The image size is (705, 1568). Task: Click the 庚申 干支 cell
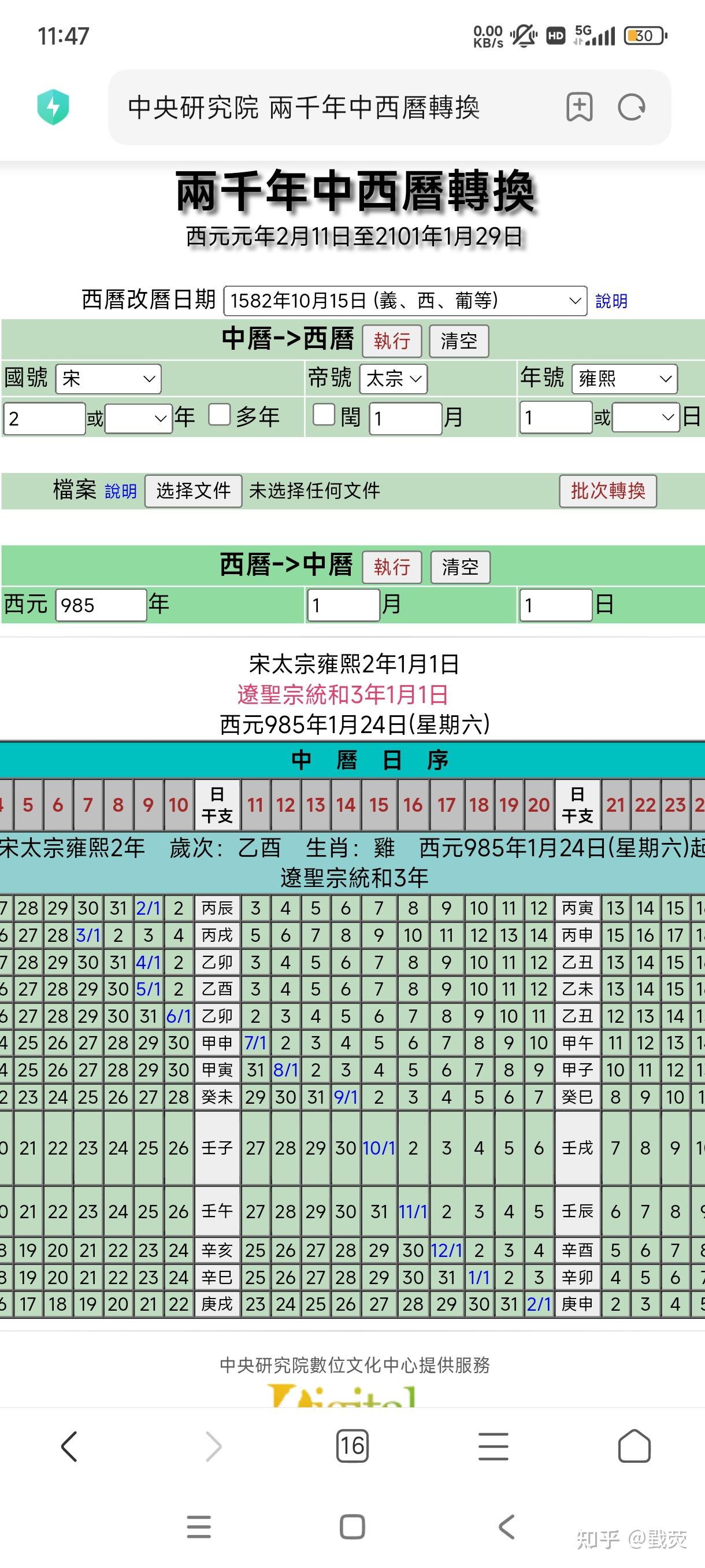pyautogui.click(x=577, y=1304)
